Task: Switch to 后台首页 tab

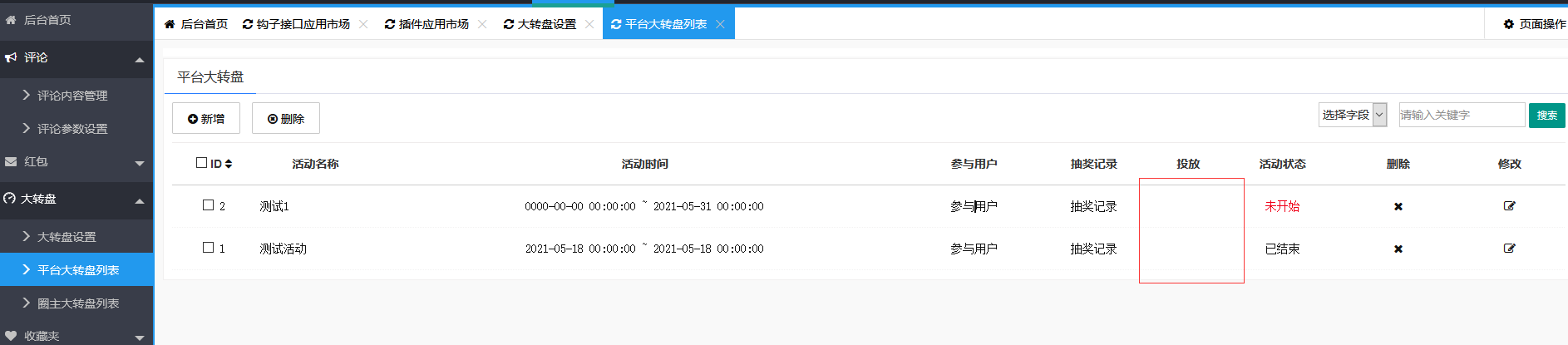Action: [196, 24]
